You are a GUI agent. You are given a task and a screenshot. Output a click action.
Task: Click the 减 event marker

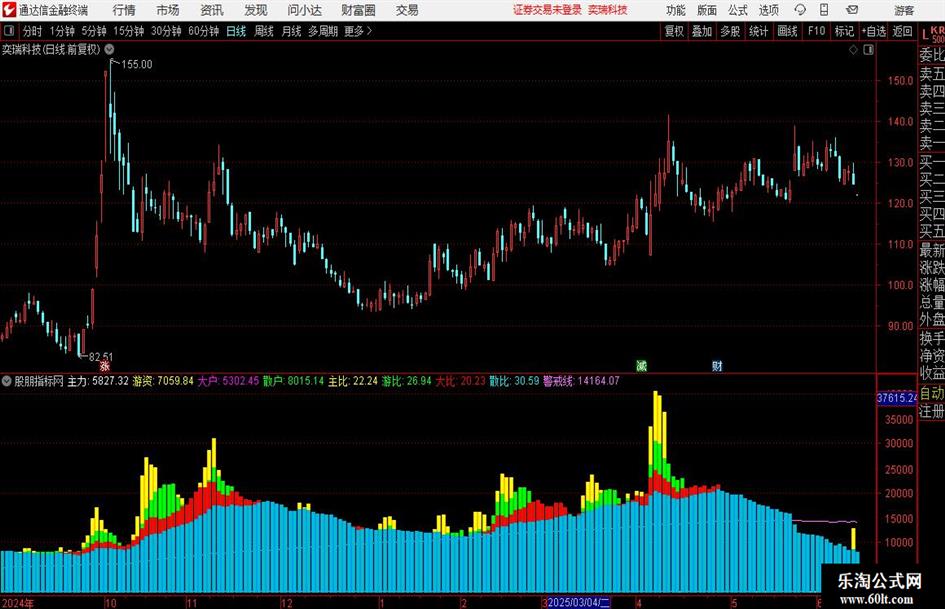point(641,366)
